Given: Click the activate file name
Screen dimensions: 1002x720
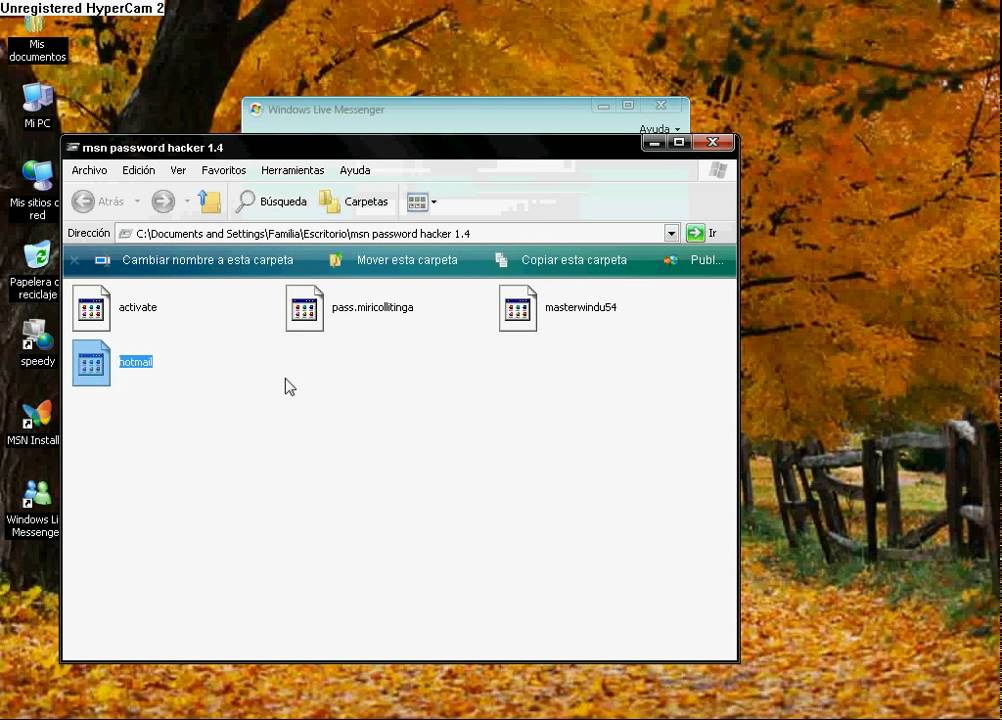Looking at the screenshot, I should [x=138, y=307].
